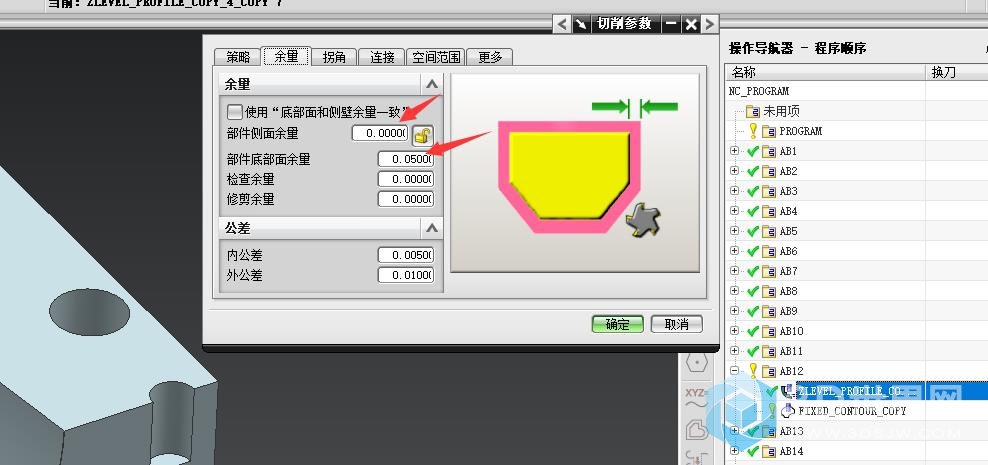The image size is (988, 465).
Task: Select the 未用项 row label
Action: click(x=781, y=112)
